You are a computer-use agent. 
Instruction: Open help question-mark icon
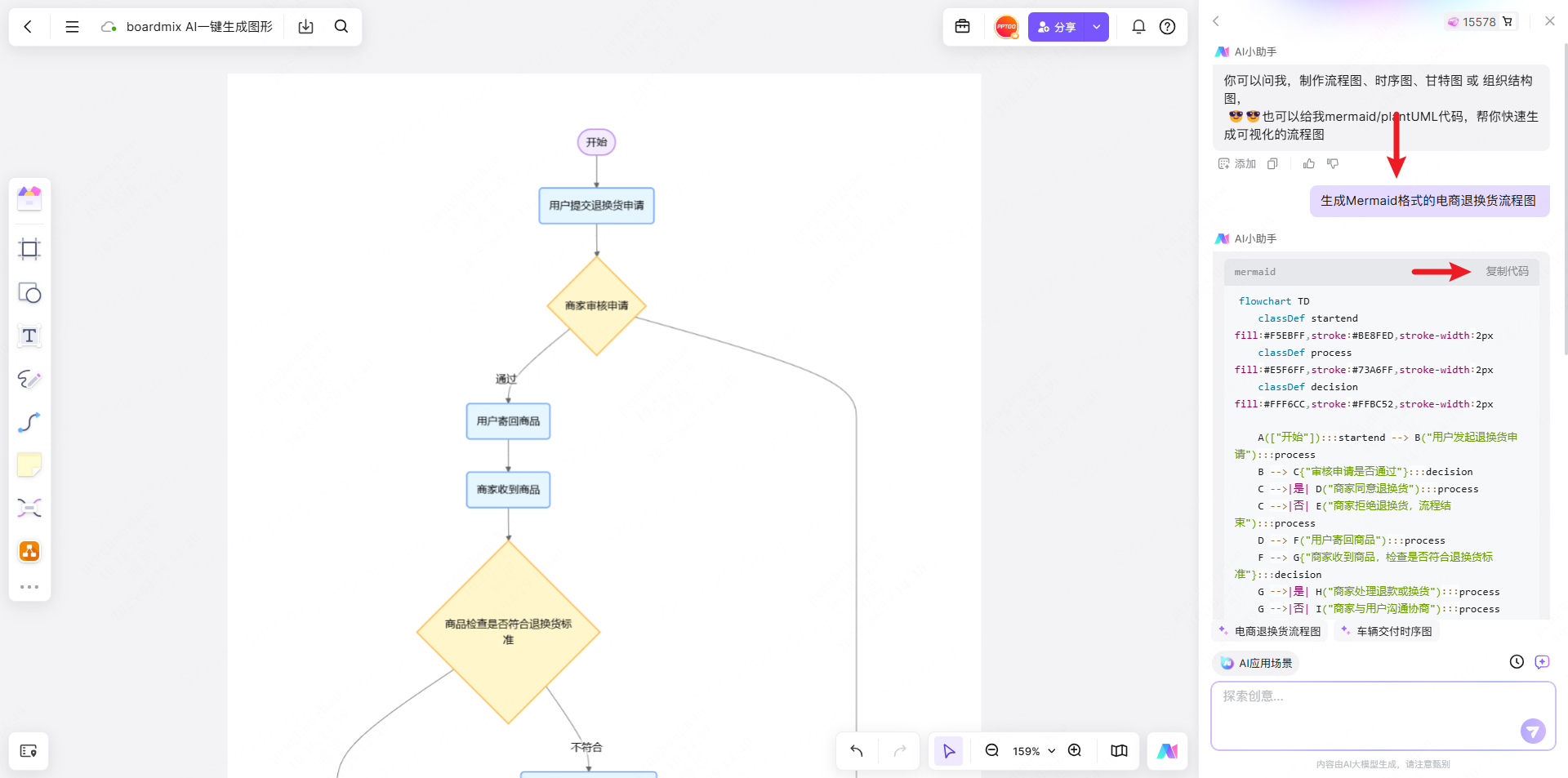1168,27
